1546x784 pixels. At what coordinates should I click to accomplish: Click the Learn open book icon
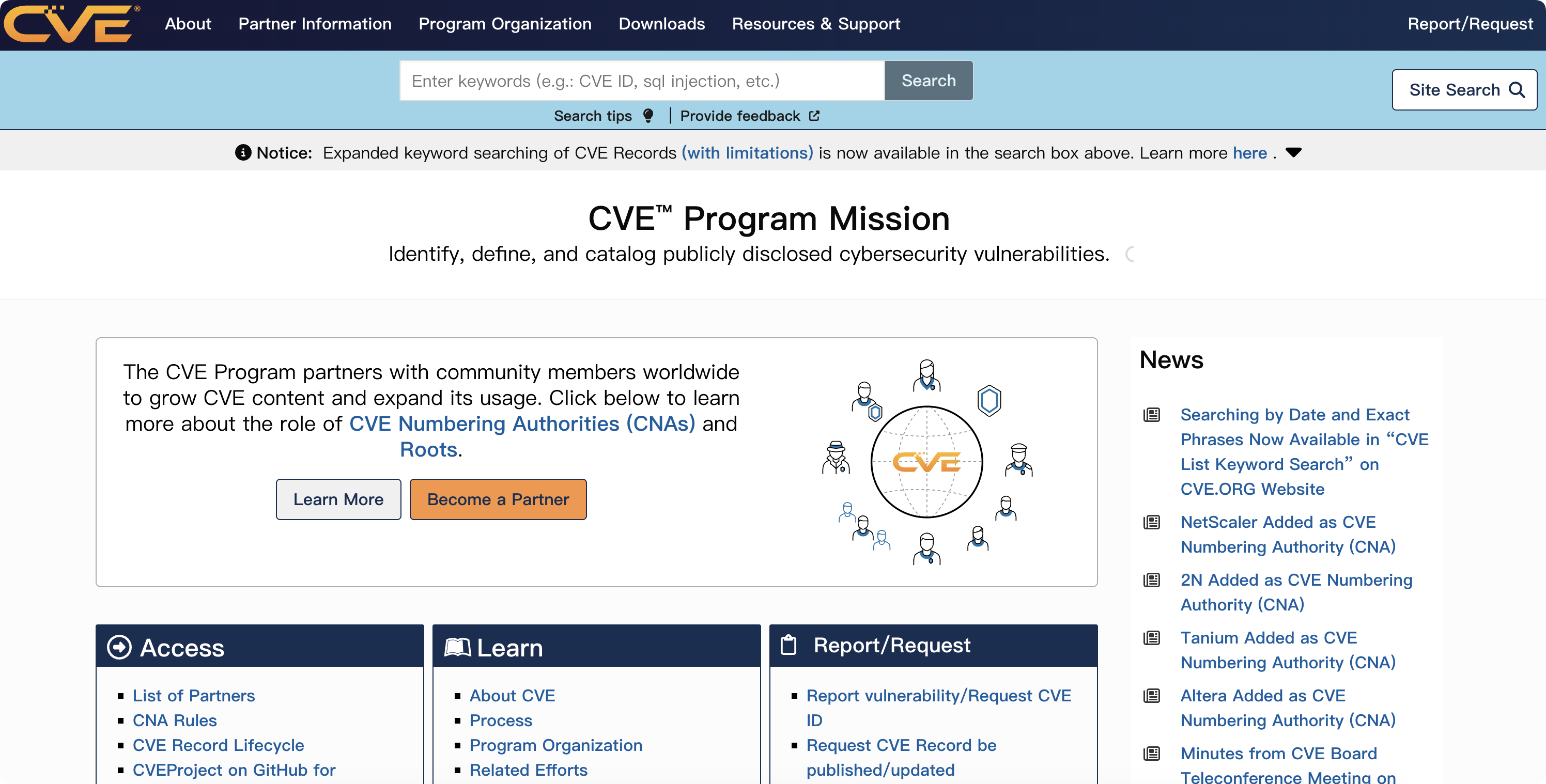click(x=457, y=647)
